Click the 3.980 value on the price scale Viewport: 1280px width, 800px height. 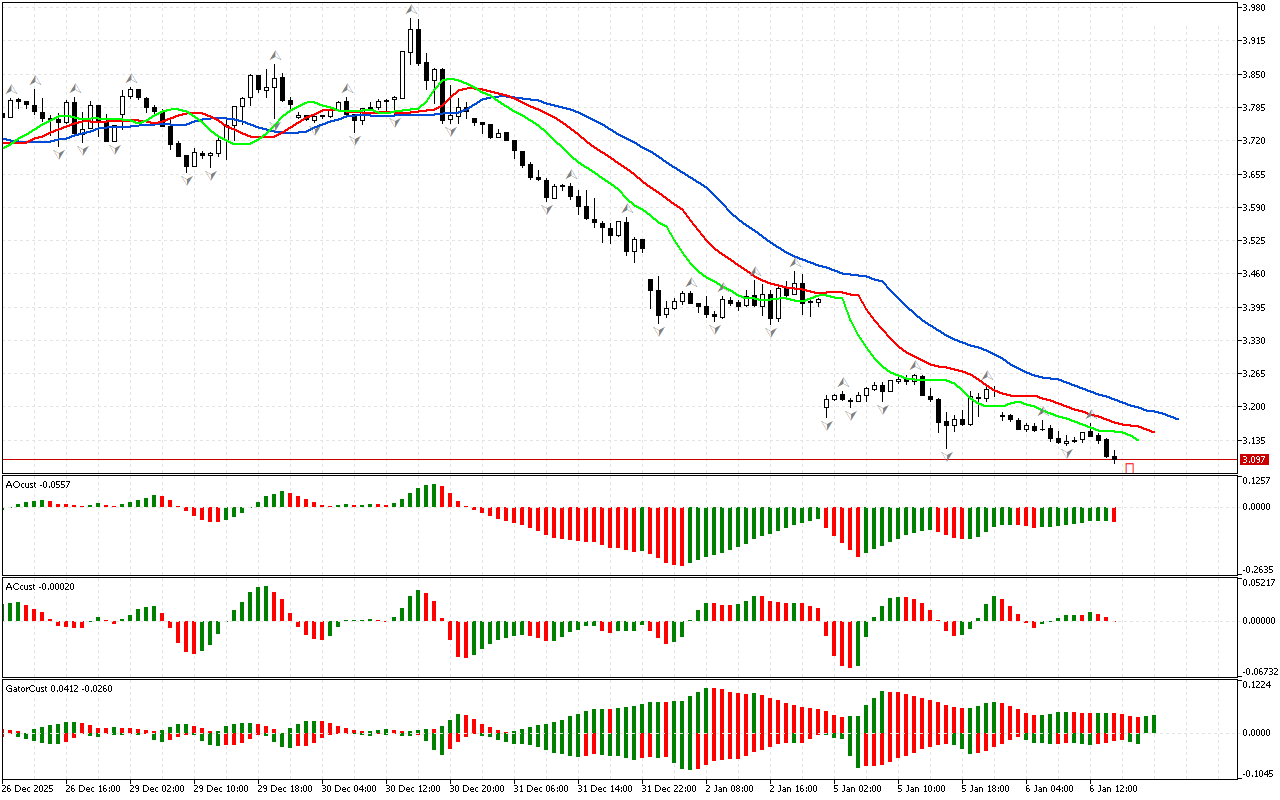coord(1254,8)
